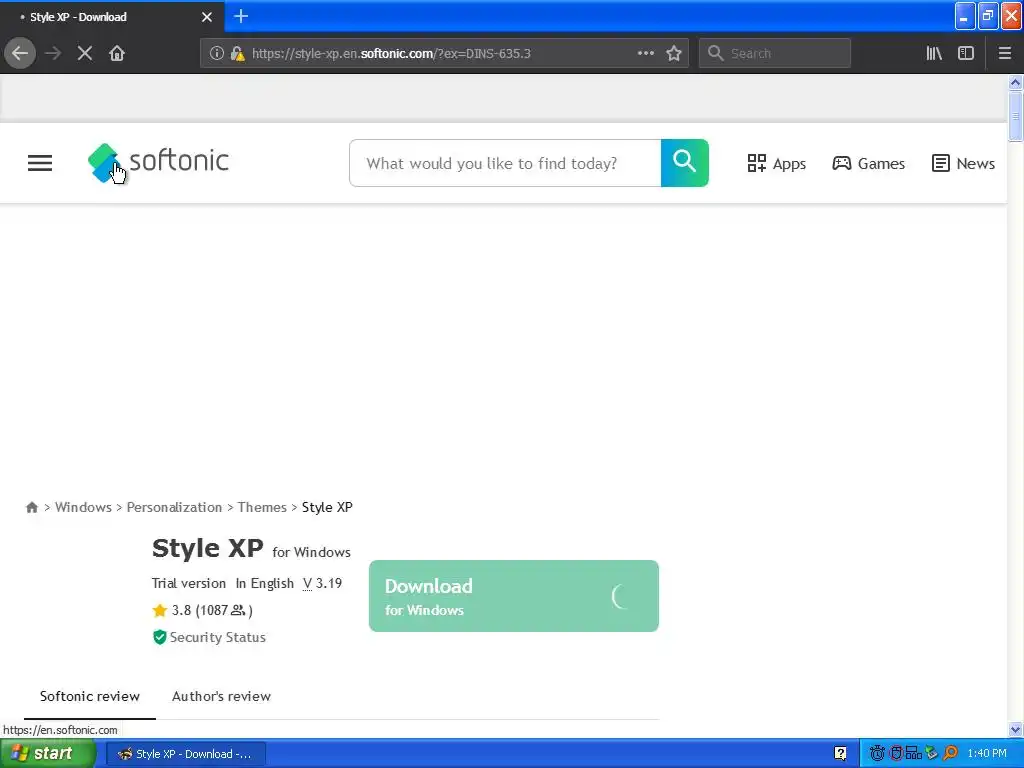Toggle the sidebar icon in Firefox toolbar
Viewport: 1024px width, 768px height.
(x=966, y=53)
